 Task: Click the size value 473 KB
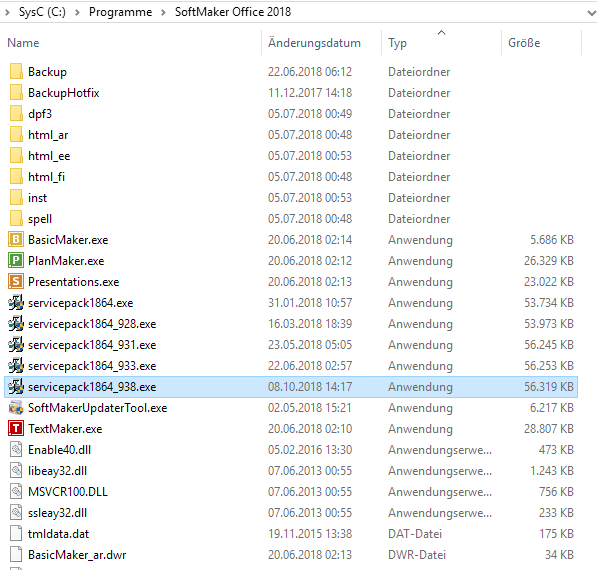coord(556,450)
